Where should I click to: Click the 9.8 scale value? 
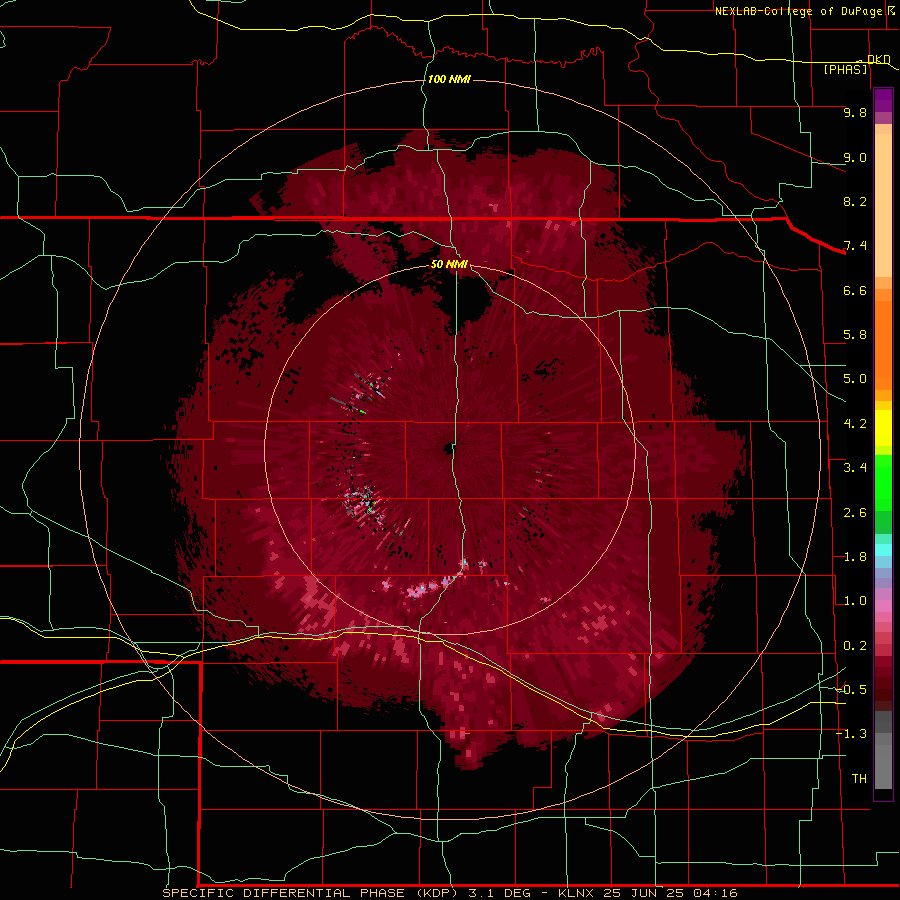[x=855, y=112]
